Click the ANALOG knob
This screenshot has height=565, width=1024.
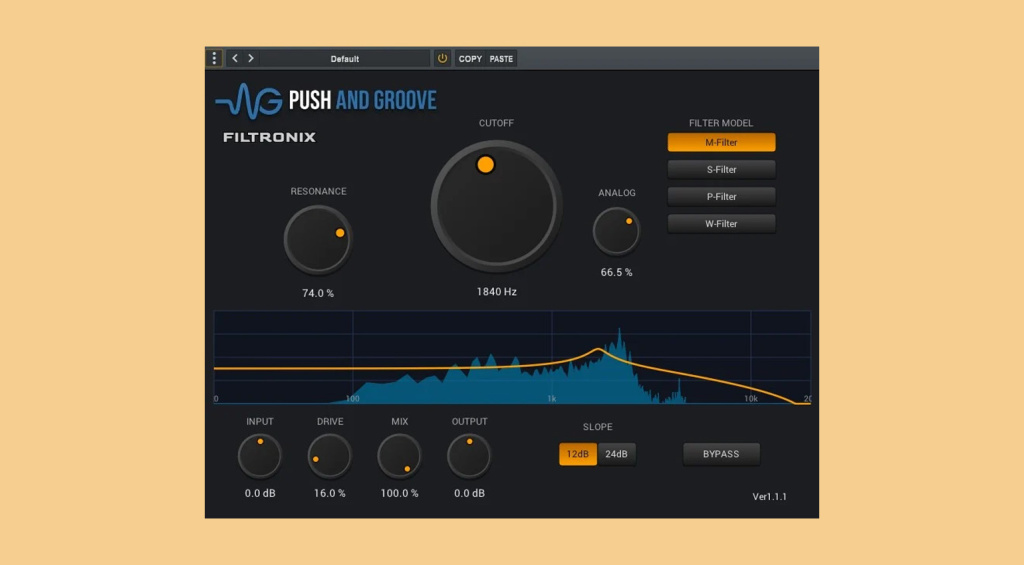point(616,231)
